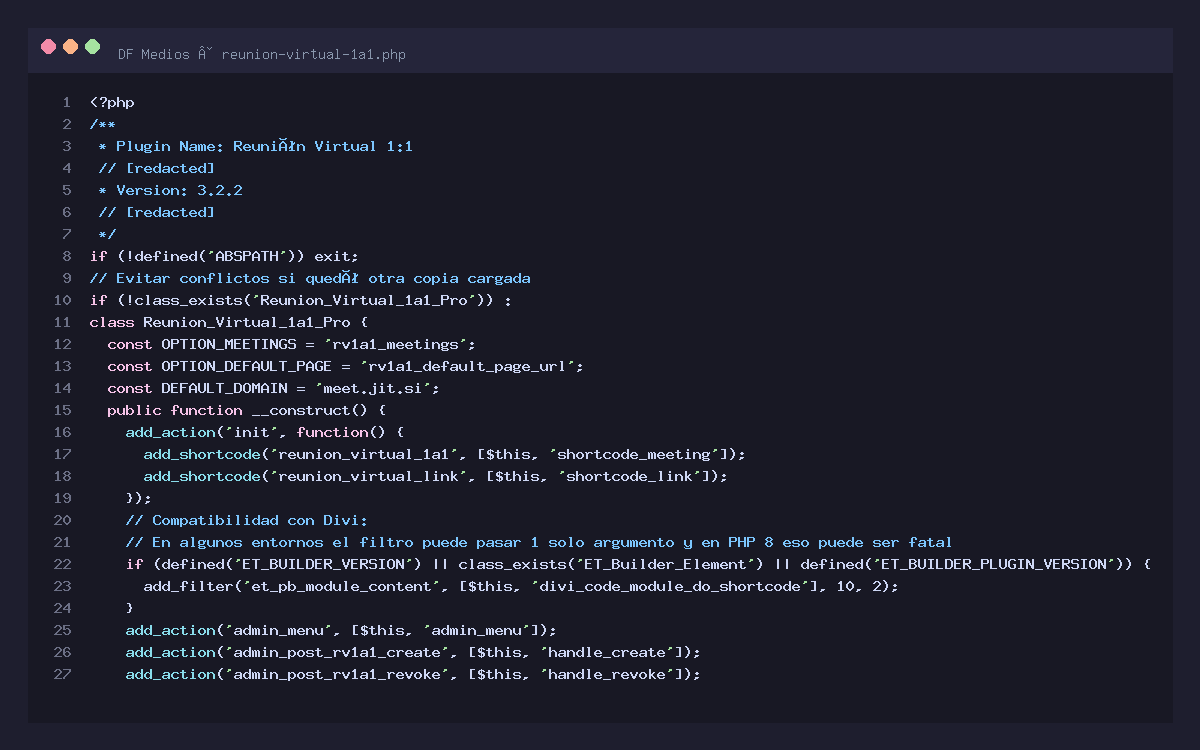1200x750 pixels.
Task: Click the 'reunion_virtual_link' shortcode string
Action: (x=367, y=476)
